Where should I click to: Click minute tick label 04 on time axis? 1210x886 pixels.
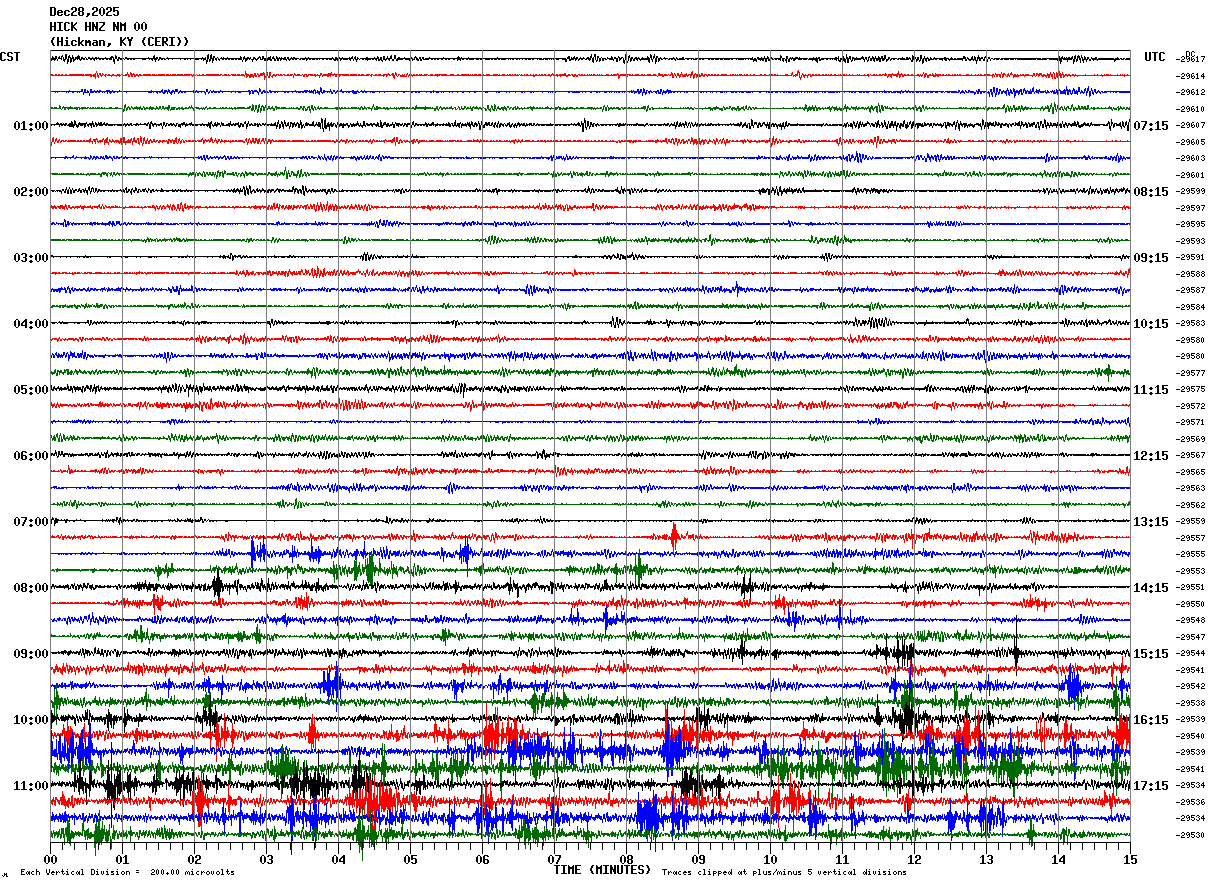click(338, 859)
